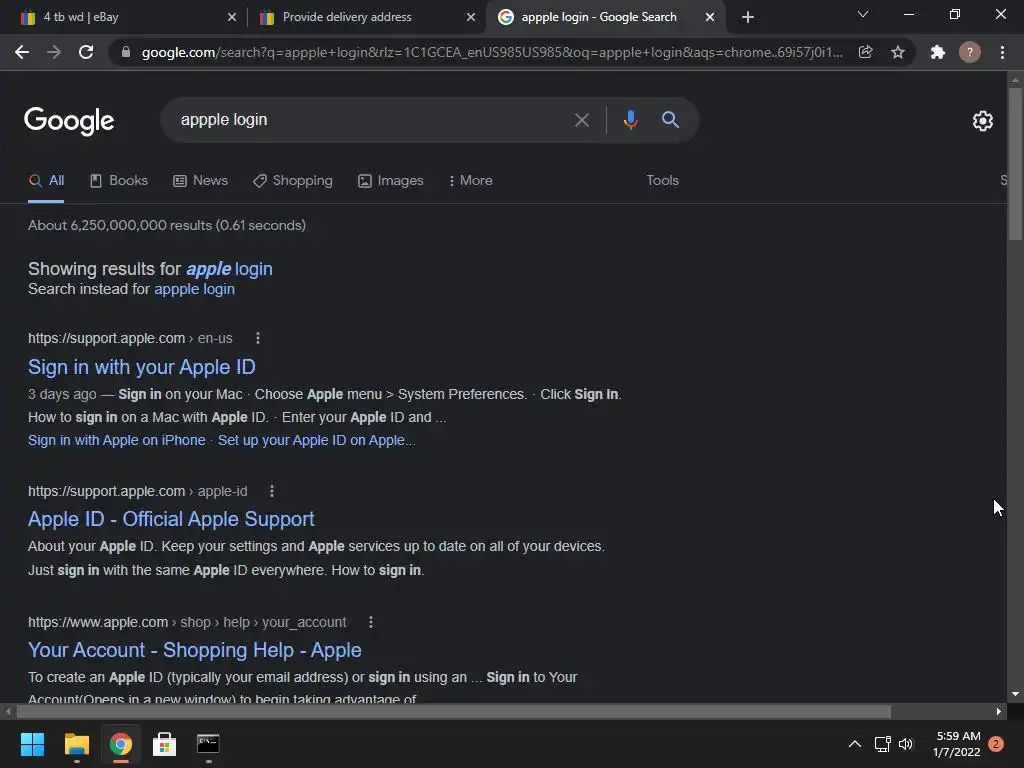Go to Google homepage logo
1024x768 pixels.
tap(69, 121)
